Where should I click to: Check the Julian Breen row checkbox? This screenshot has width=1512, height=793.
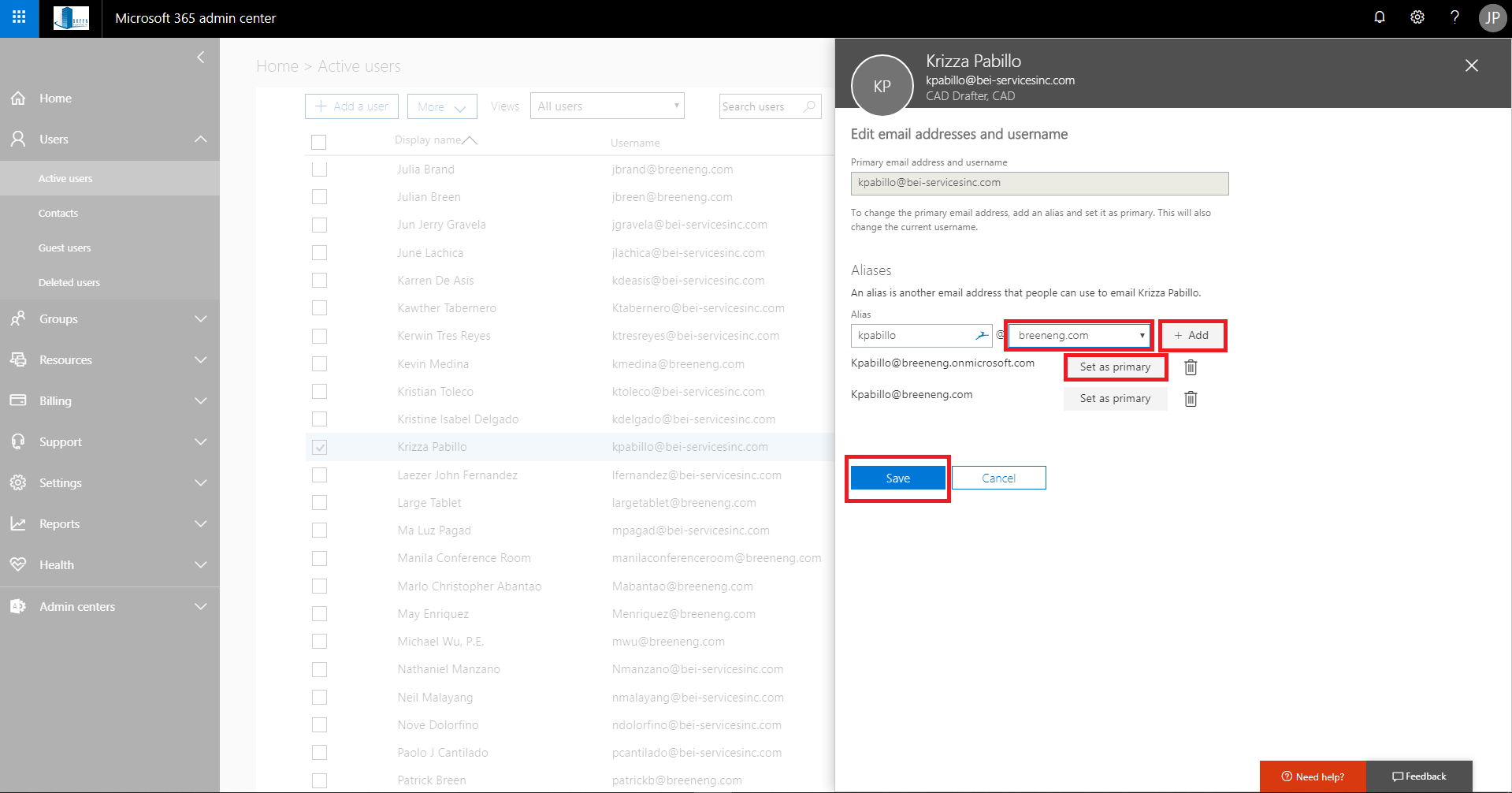[x=319, y=197]
